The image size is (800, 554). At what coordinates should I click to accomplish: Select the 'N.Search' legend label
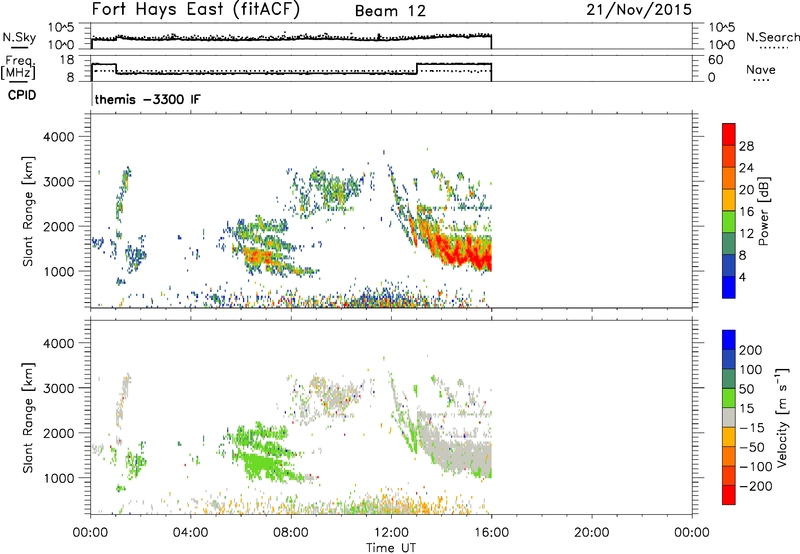(772, 37)
